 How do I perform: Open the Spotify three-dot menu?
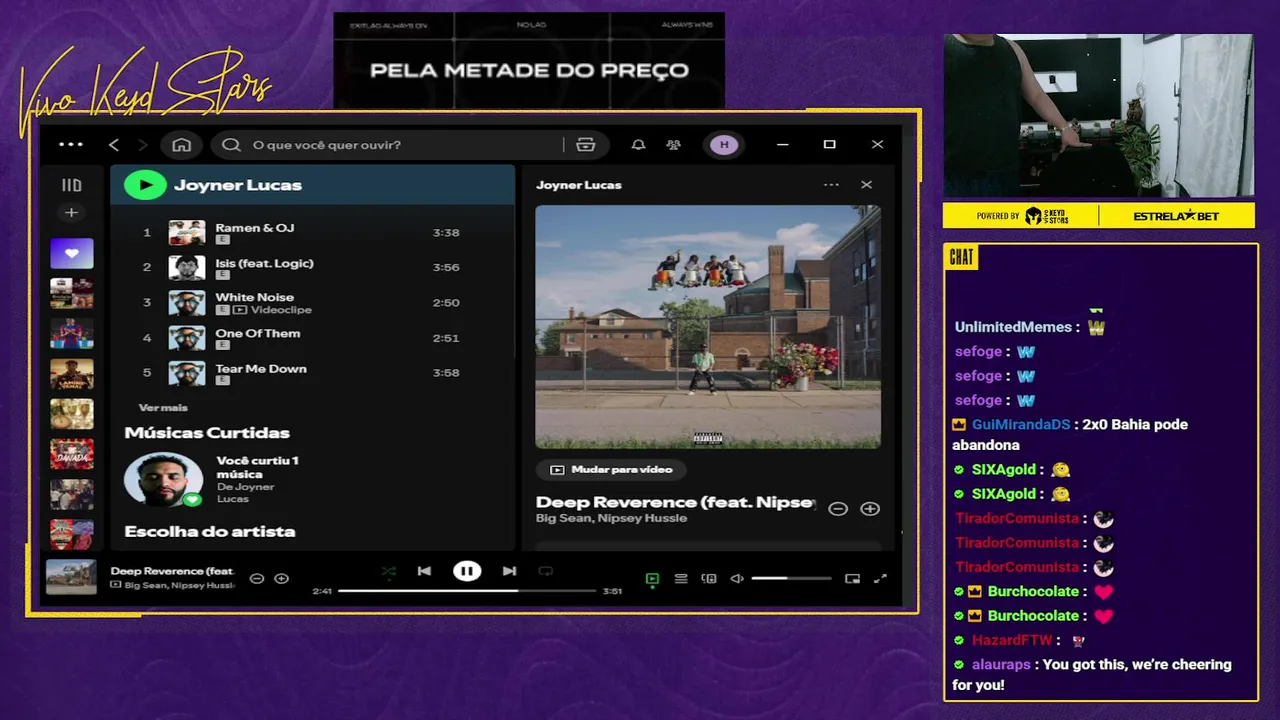(x=71, y=145)
